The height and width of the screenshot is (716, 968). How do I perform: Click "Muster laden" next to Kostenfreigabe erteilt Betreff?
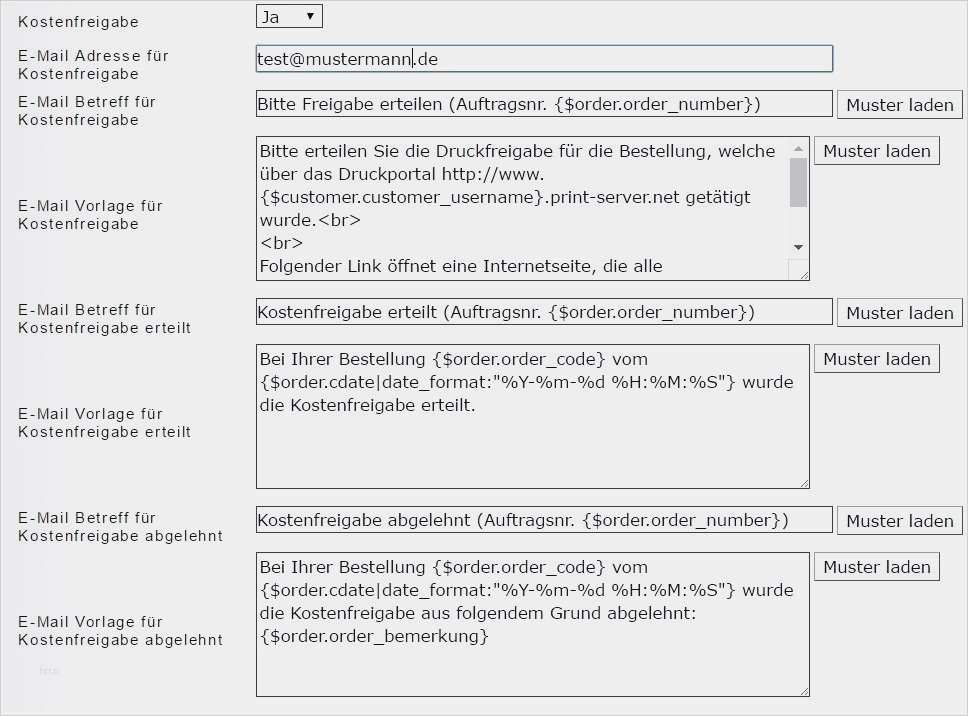898,312
